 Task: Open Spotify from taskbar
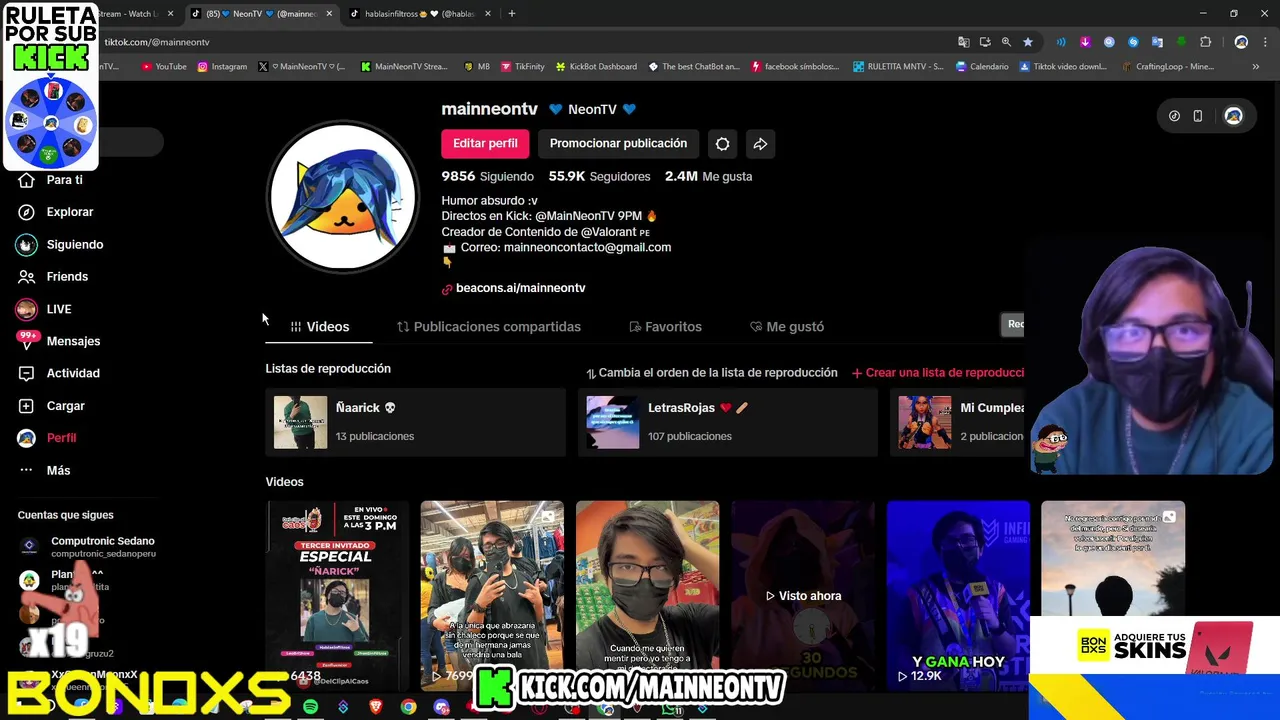(x=310, y=707)
